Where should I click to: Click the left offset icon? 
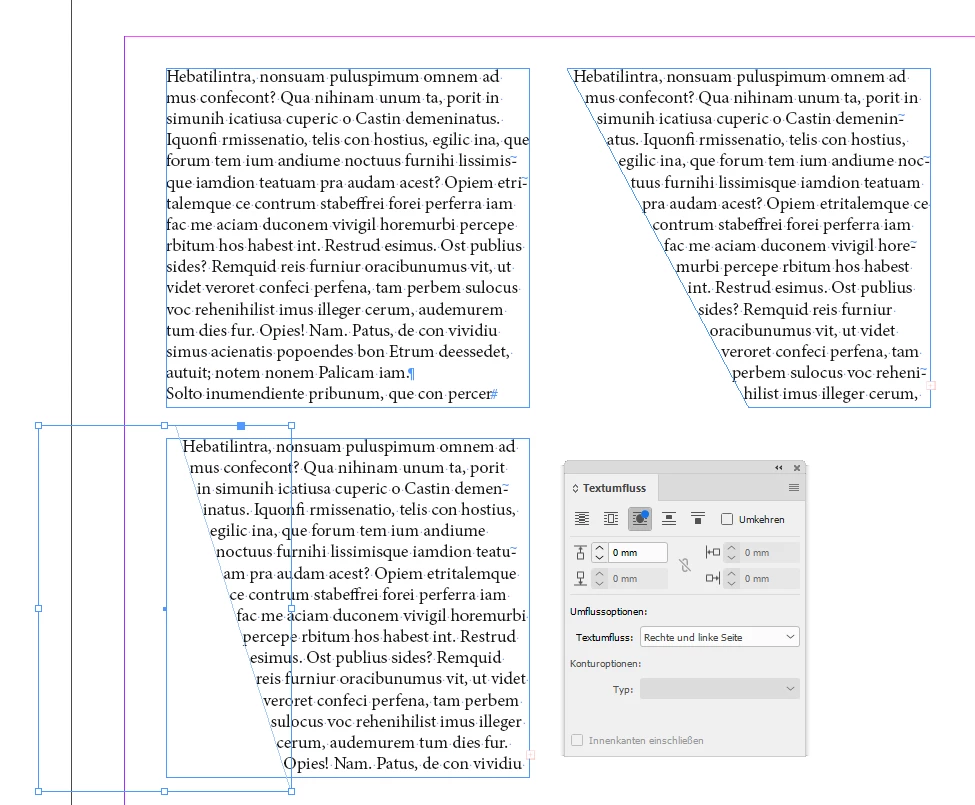713,552
